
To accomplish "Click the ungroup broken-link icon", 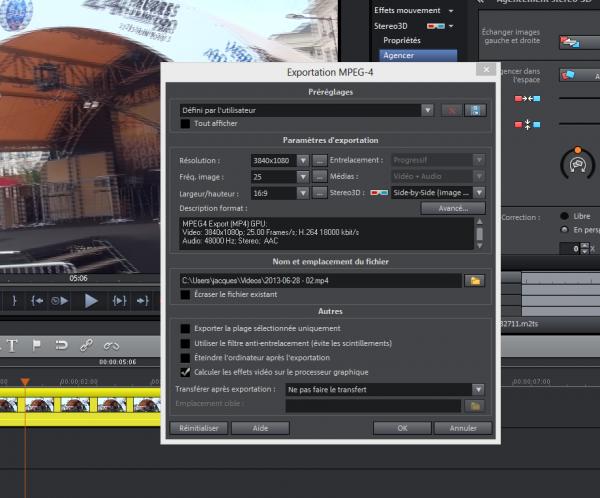I will [111, 345].
